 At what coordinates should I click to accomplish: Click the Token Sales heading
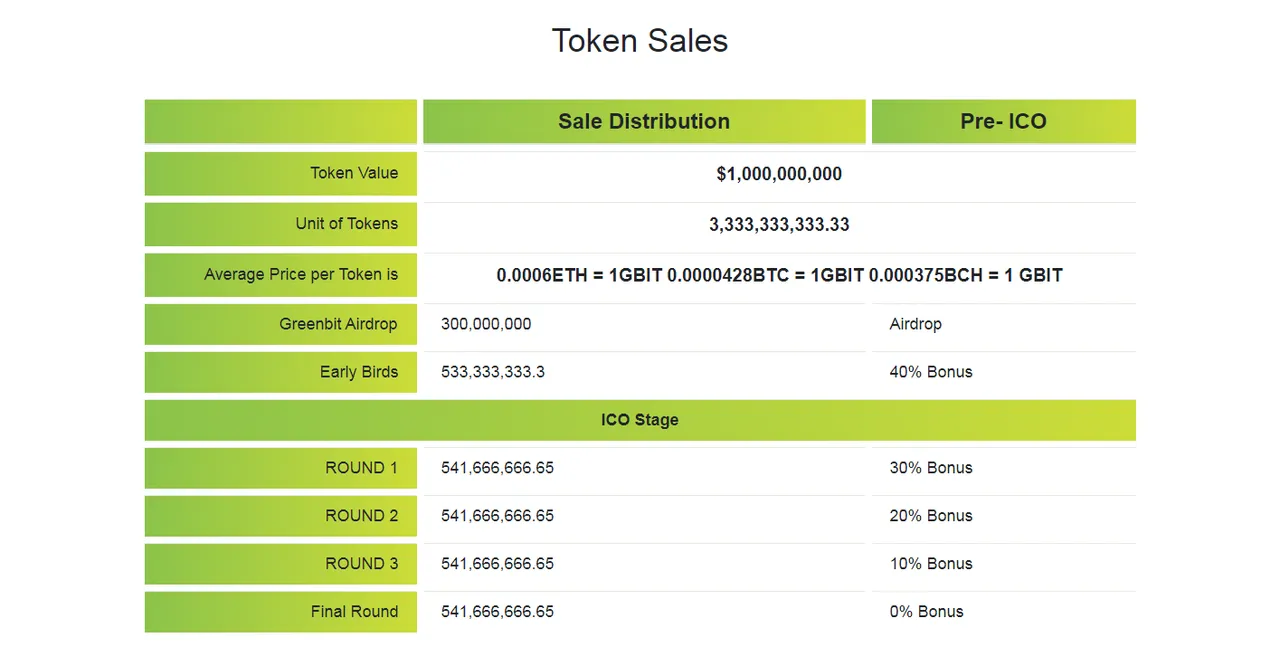pyautogui.click(x=640, y=41)
